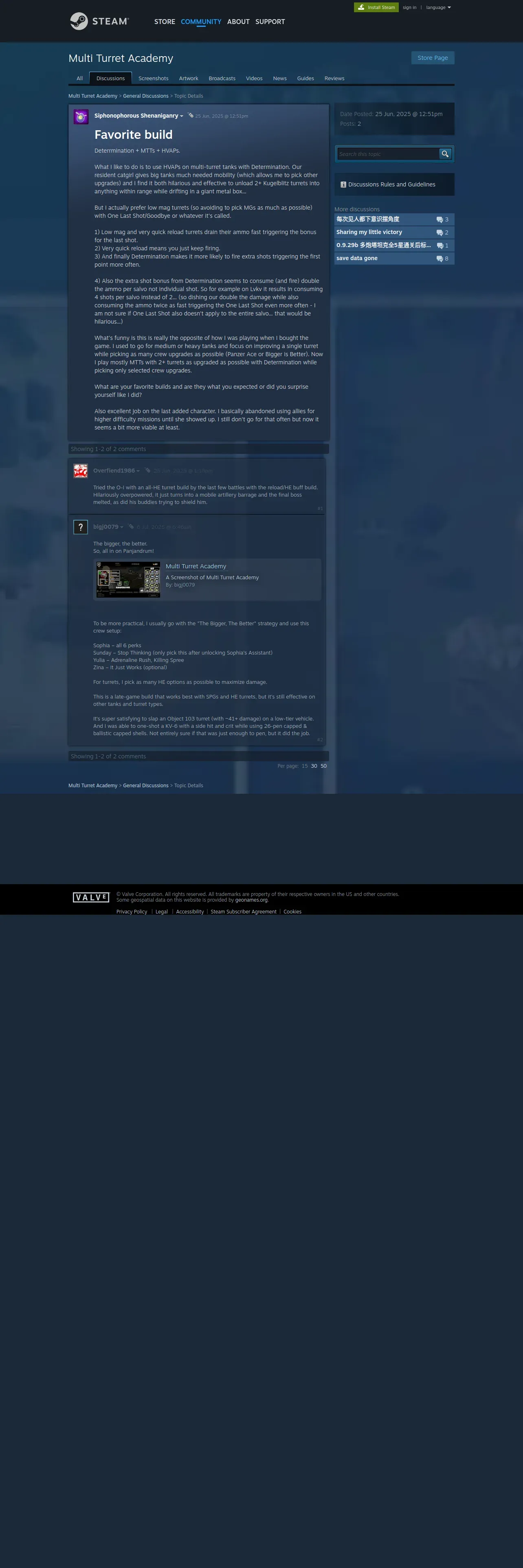This screenshot has width=523, height=1568.
Task: Click General Discussions in bottom breadcrumb
Action: [145, 786]
